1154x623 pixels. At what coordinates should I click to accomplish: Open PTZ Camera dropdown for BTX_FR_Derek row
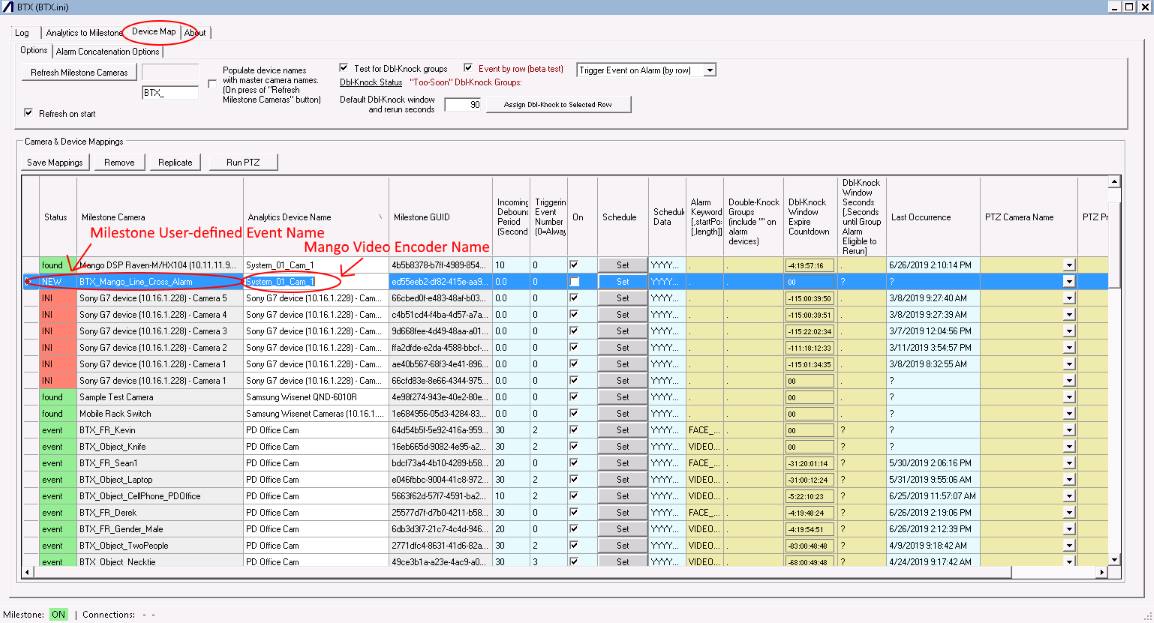(x=1069, y=513)
